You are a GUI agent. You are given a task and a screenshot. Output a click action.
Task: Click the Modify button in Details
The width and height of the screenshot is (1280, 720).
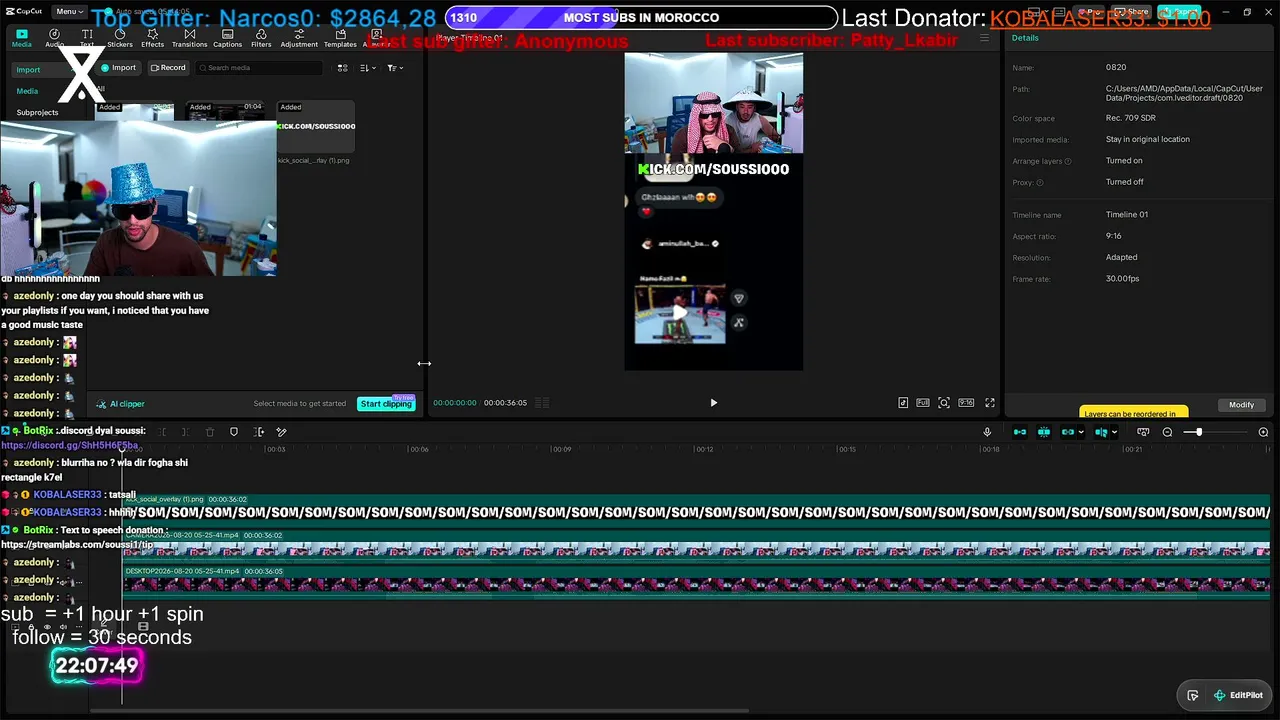1241,405
